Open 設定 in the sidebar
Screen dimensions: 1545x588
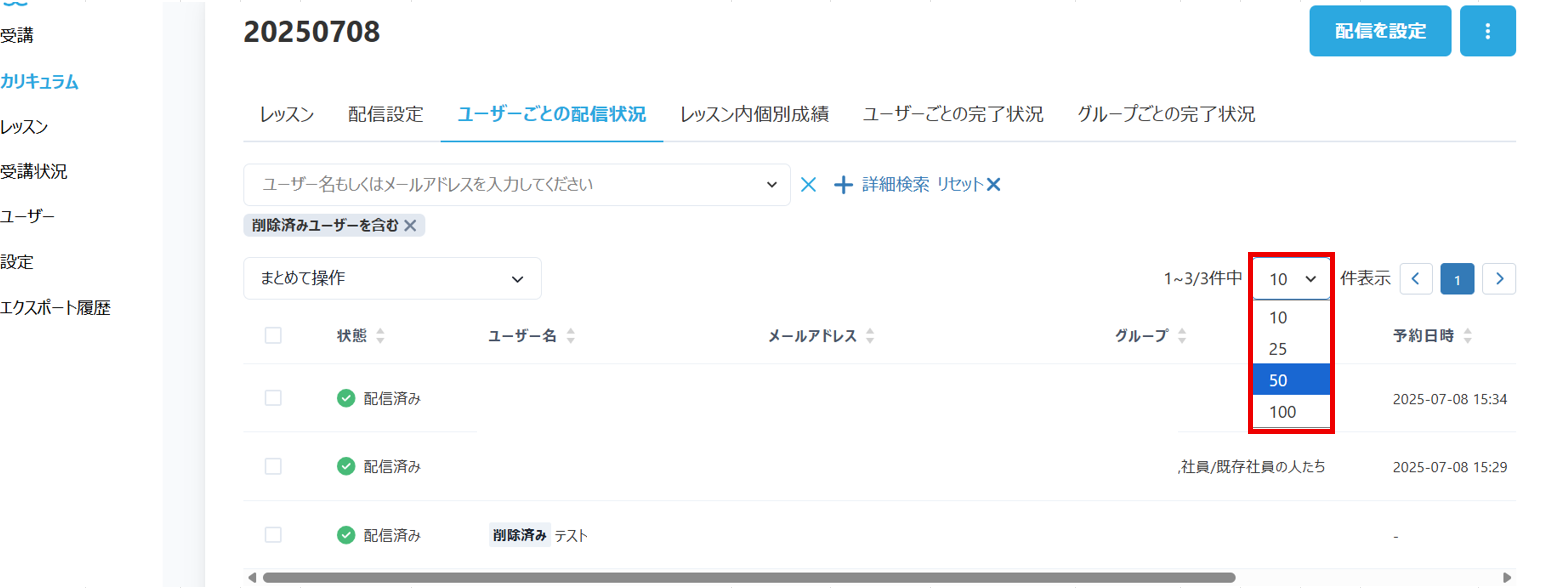pyautogui.click(x=17, y=262)
